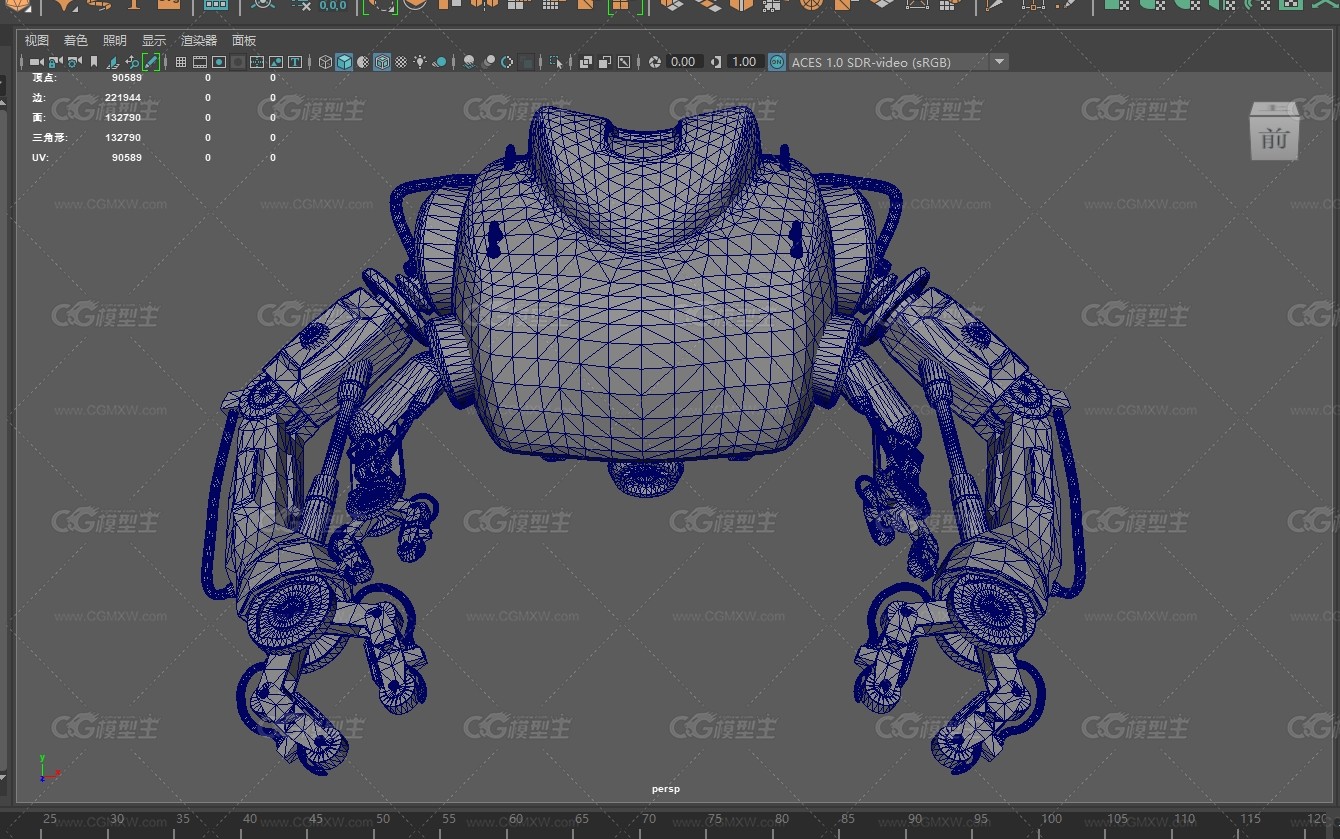Toggle Textured display checker icon
Screen dimensions: 1340x839
click(x=401, y=62)
